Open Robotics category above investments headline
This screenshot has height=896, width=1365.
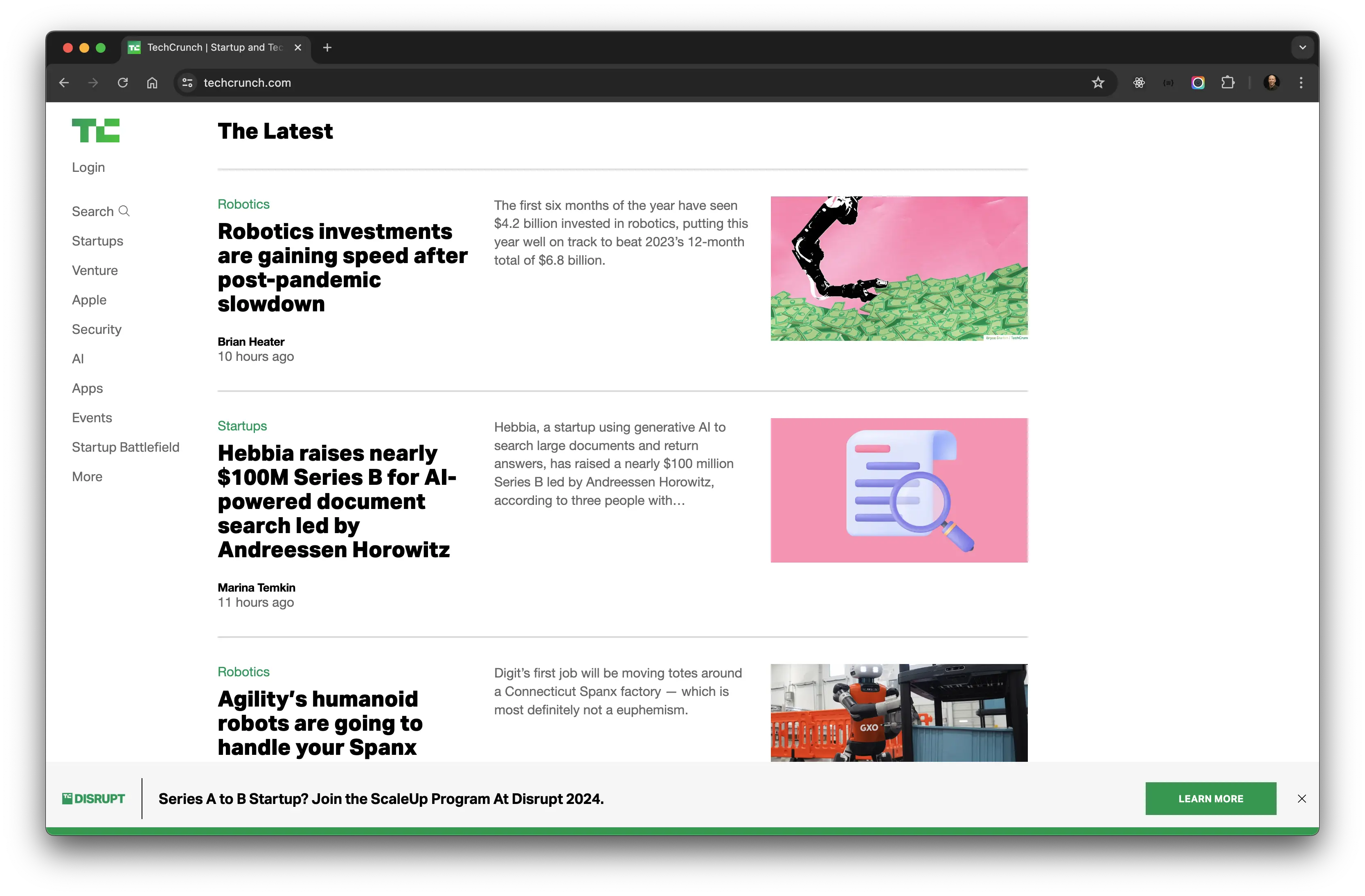click(243, 204)
